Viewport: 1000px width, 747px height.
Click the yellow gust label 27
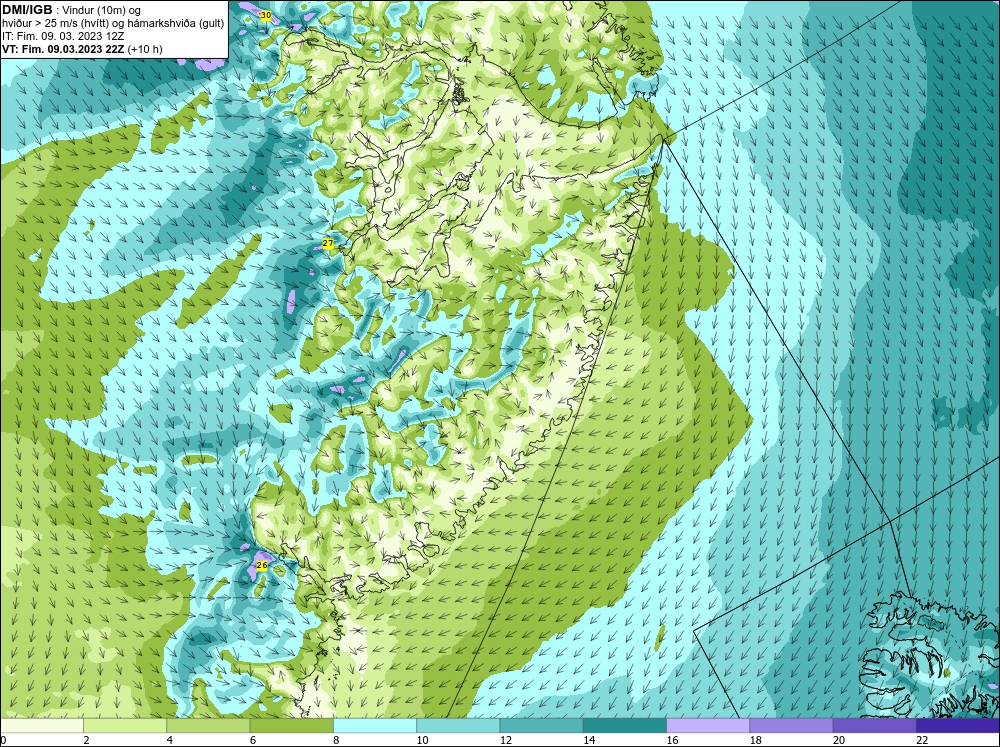pyautogui.click(x=328, y=244)
